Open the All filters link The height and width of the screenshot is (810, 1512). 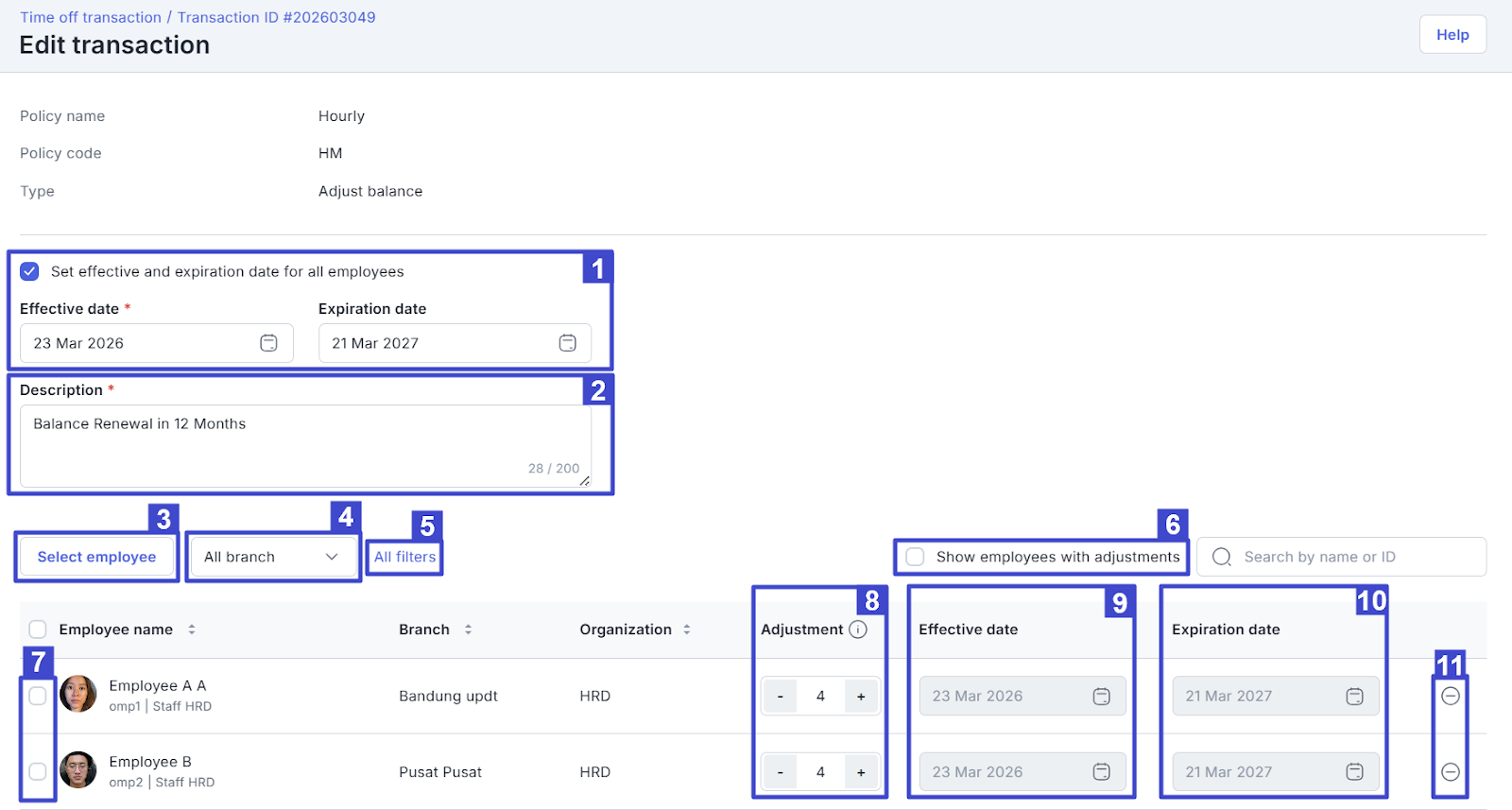[404, 557]
